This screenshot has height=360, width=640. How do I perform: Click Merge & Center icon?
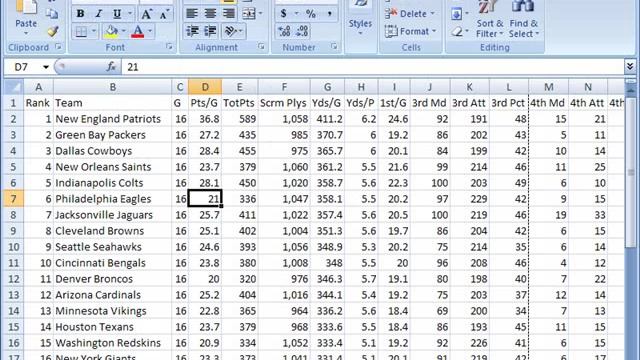(248, 14)
